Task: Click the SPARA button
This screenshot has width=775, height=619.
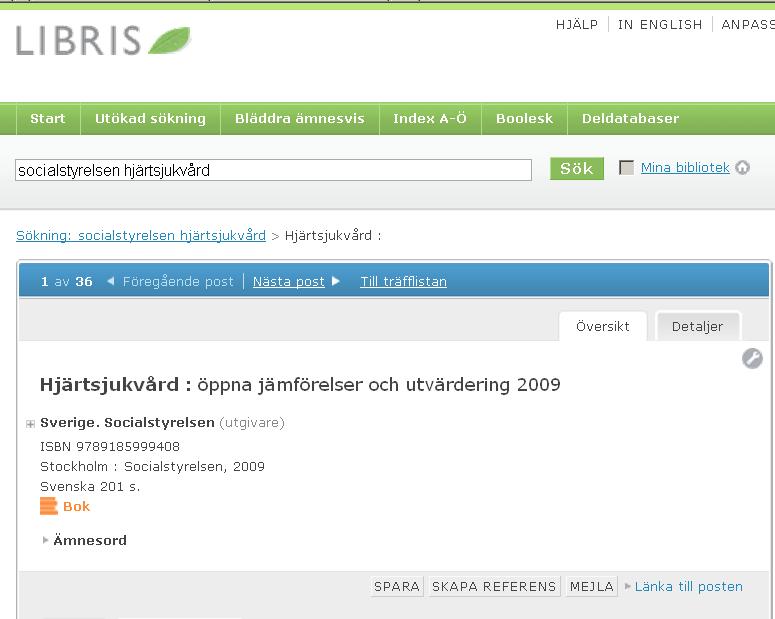Action: (x=396, y=586)
